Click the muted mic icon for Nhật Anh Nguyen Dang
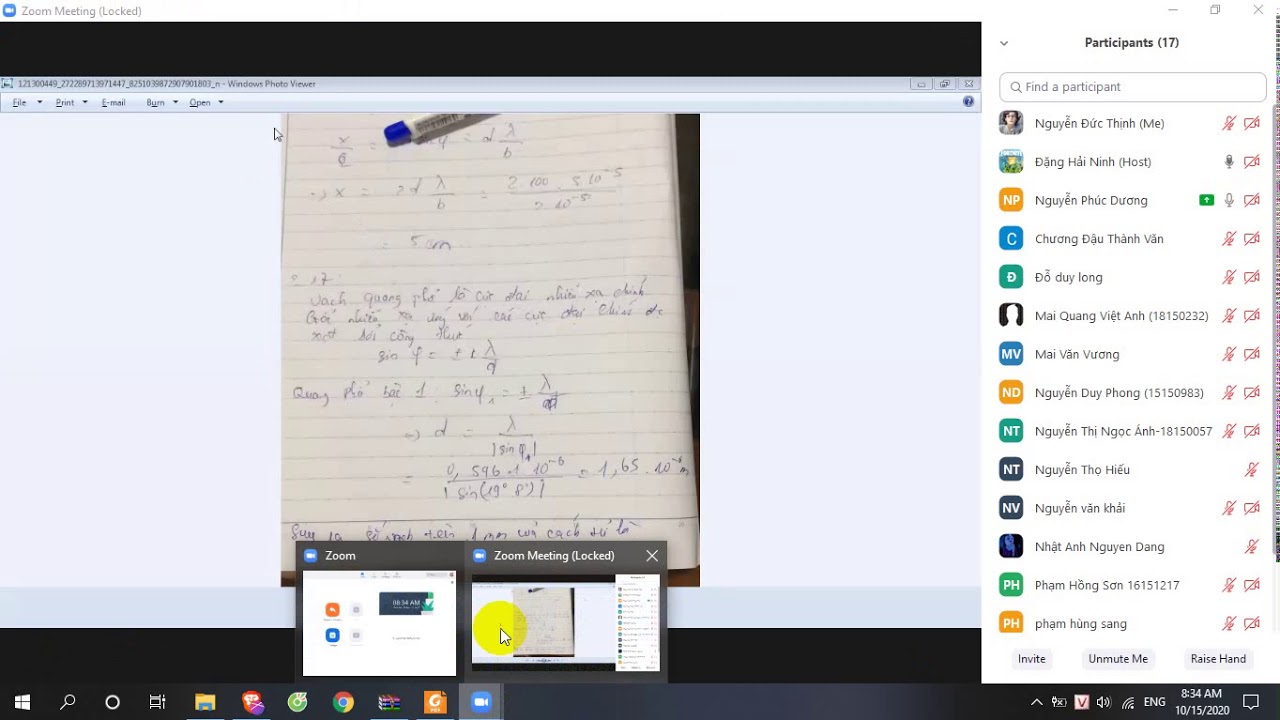 click(x=1251, y=546)
